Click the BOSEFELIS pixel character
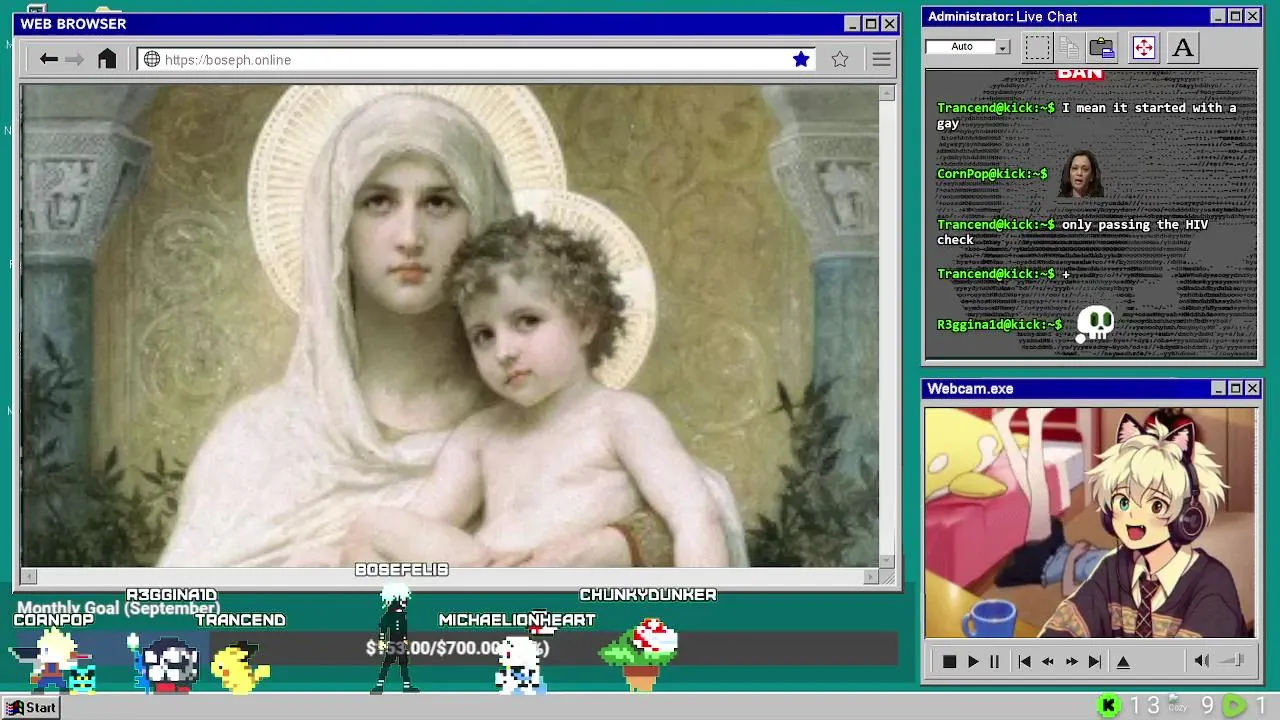This screenshot has width=1280, height=720. 396,637
